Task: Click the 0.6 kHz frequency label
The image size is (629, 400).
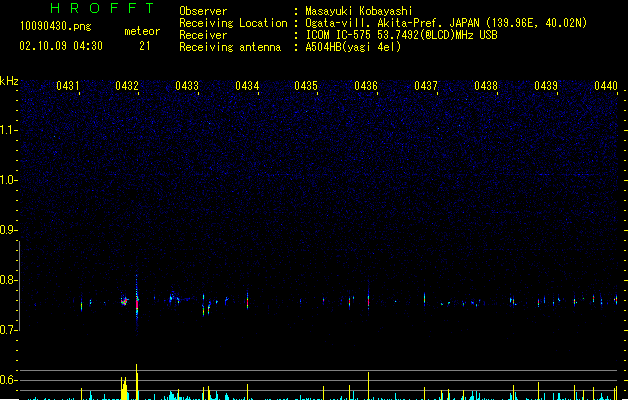Action: [8, 380]
